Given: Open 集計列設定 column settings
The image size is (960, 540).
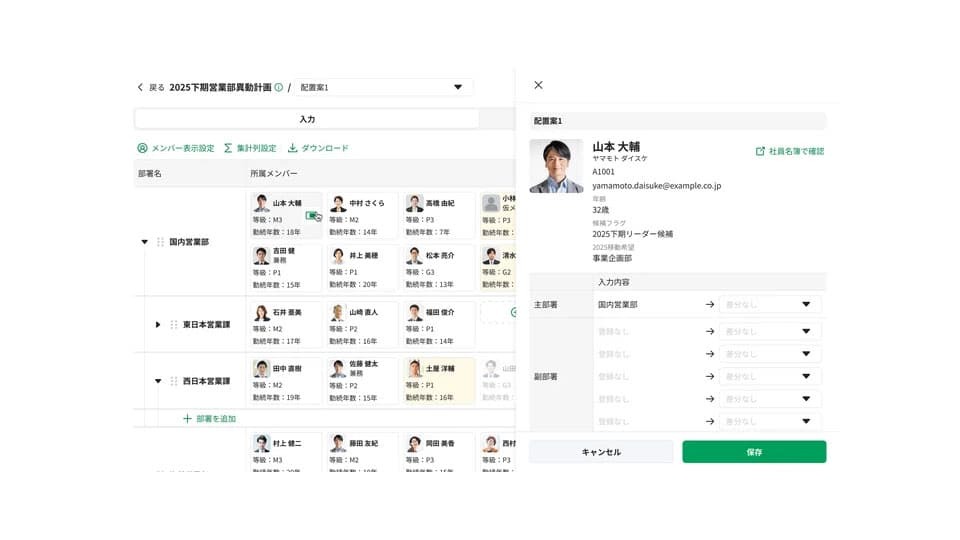Looking at the screenshot, I should tap(250, 148).
